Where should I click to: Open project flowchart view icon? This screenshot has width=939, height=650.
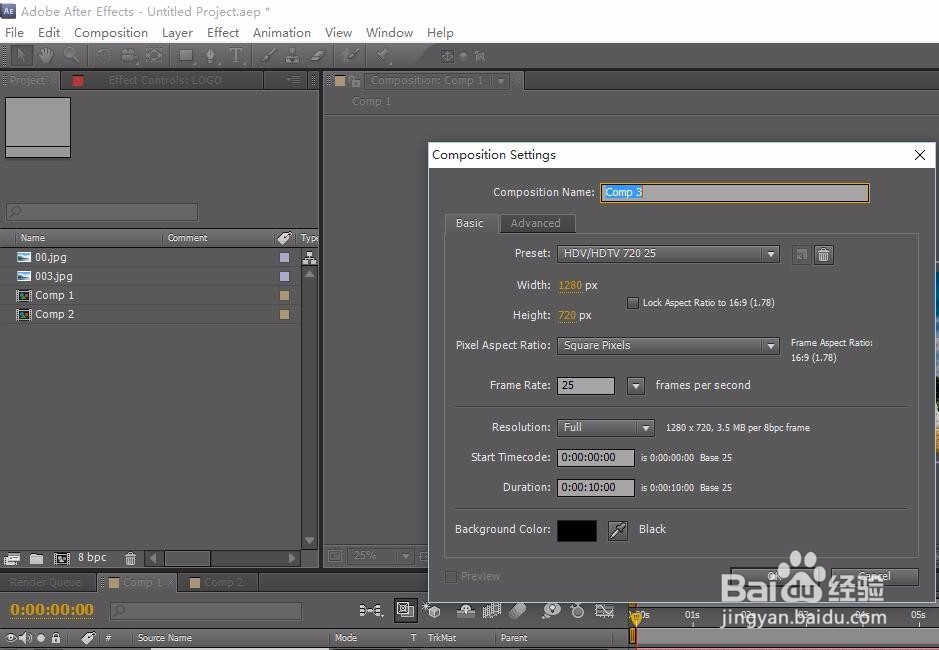coord(310,258)
